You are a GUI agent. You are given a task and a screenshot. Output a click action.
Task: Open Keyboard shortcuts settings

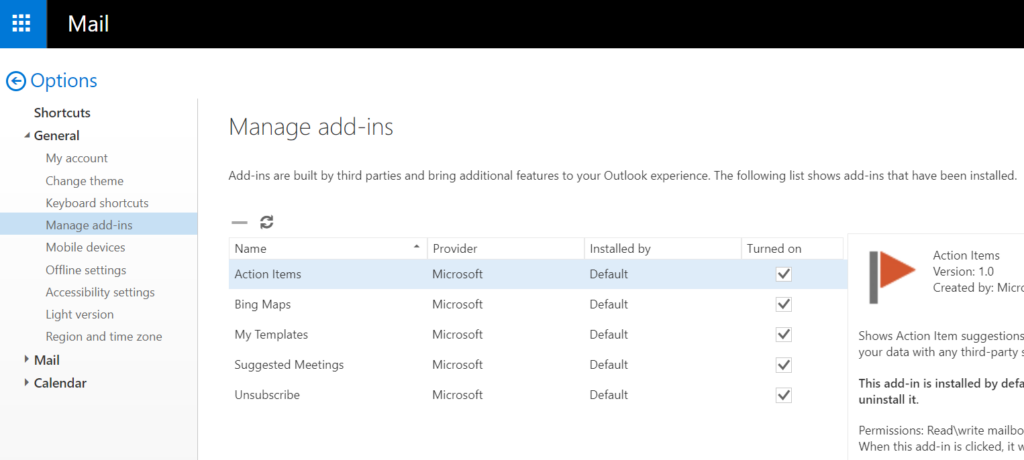coord(97,203)
